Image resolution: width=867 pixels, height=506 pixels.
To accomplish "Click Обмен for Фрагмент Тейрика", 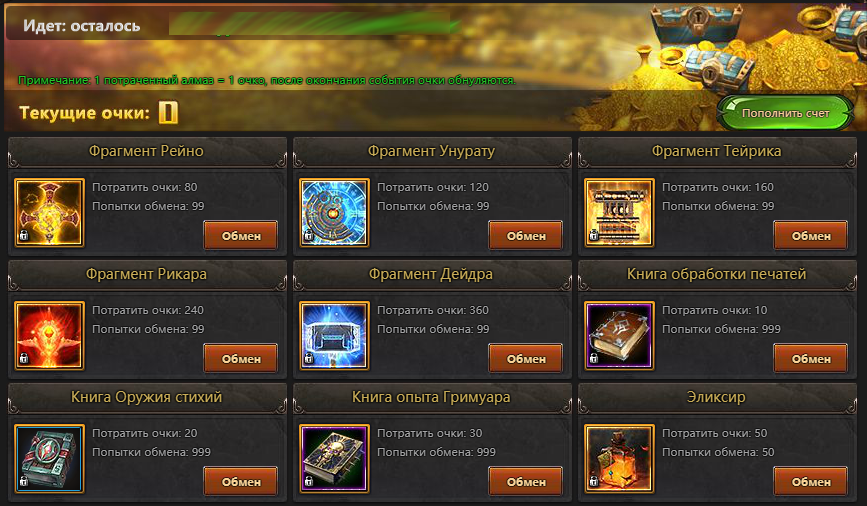I will [x=811, y=236].
